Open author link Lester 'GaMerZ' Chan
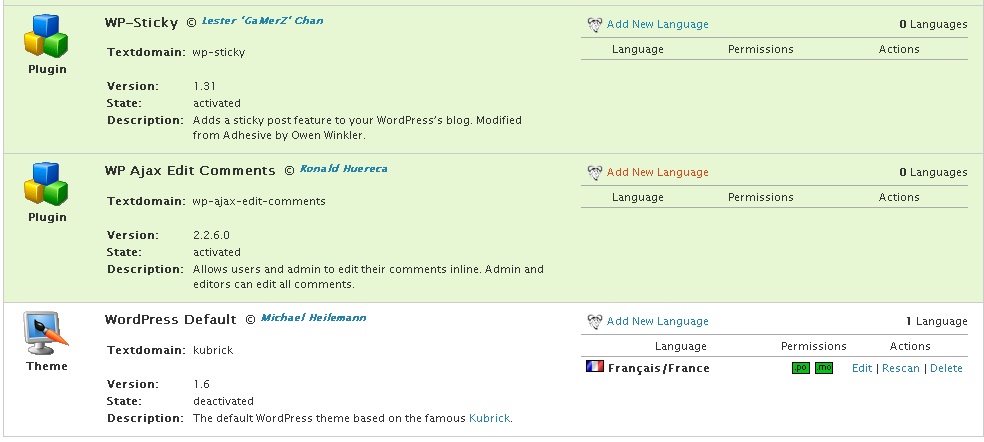Viewport: 984px width, 442px height. [262, 20]
